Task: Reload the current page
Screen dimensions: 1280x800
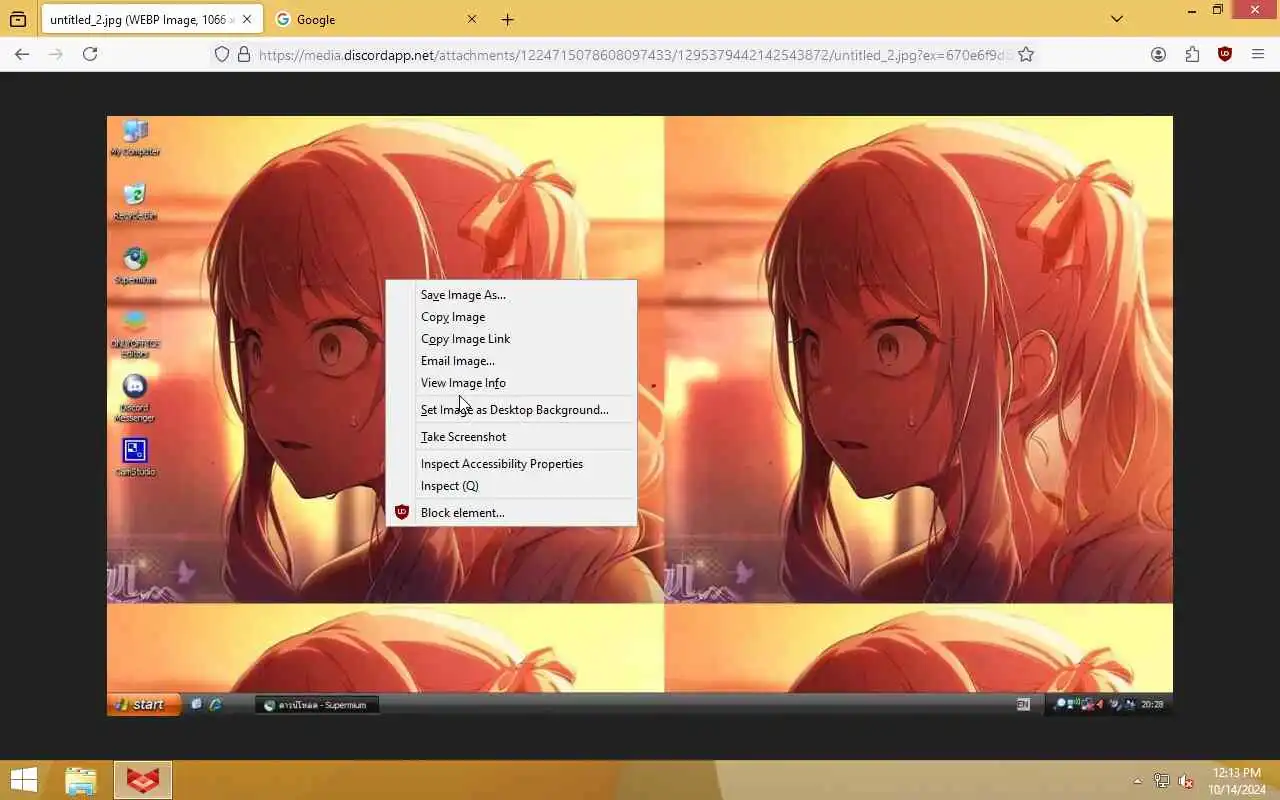Action: pyautogui.click(x=90, y=54)
